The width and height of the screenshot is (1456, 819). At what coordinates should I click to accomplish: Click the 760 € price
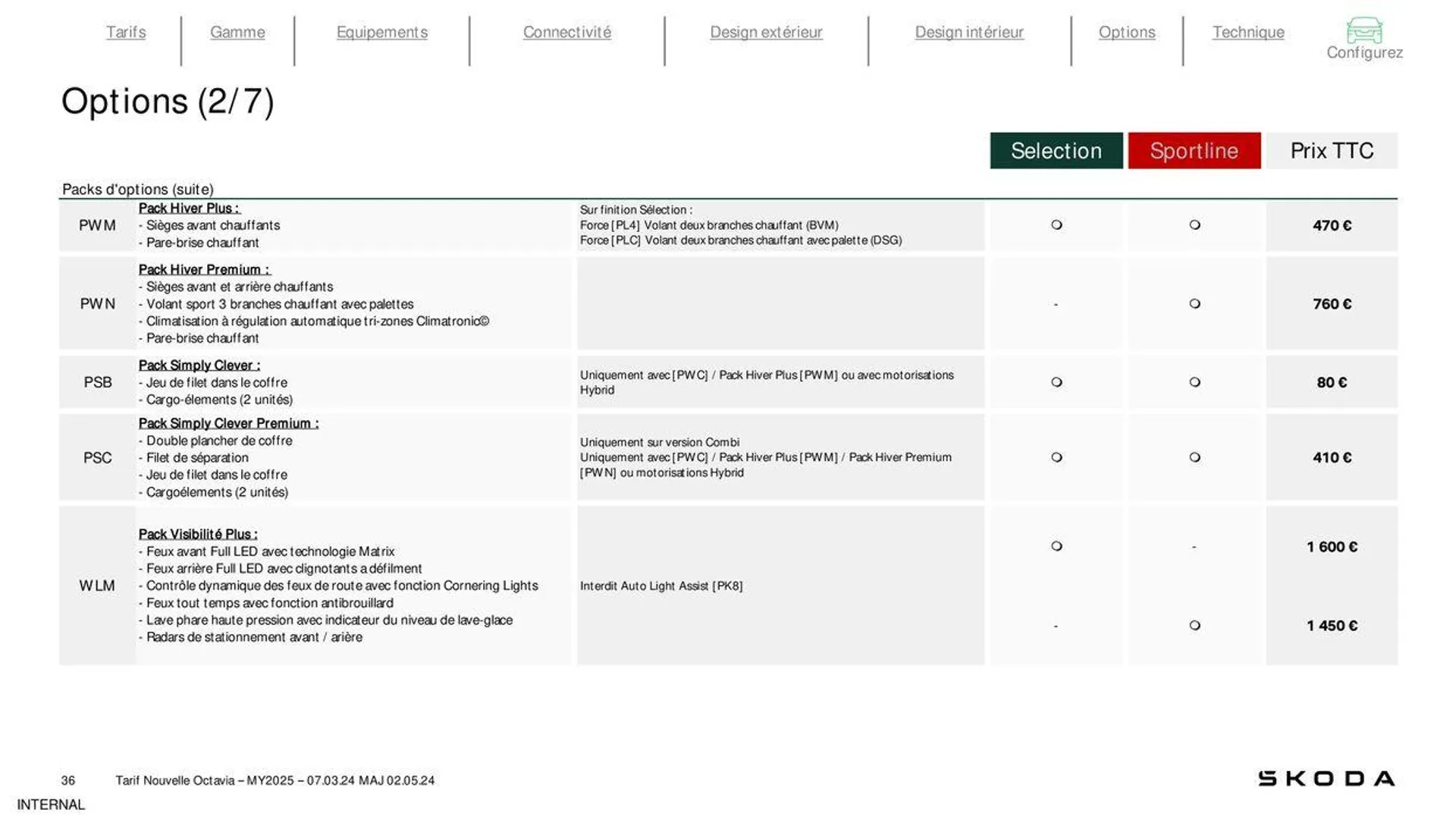(x=1332, y=304)
